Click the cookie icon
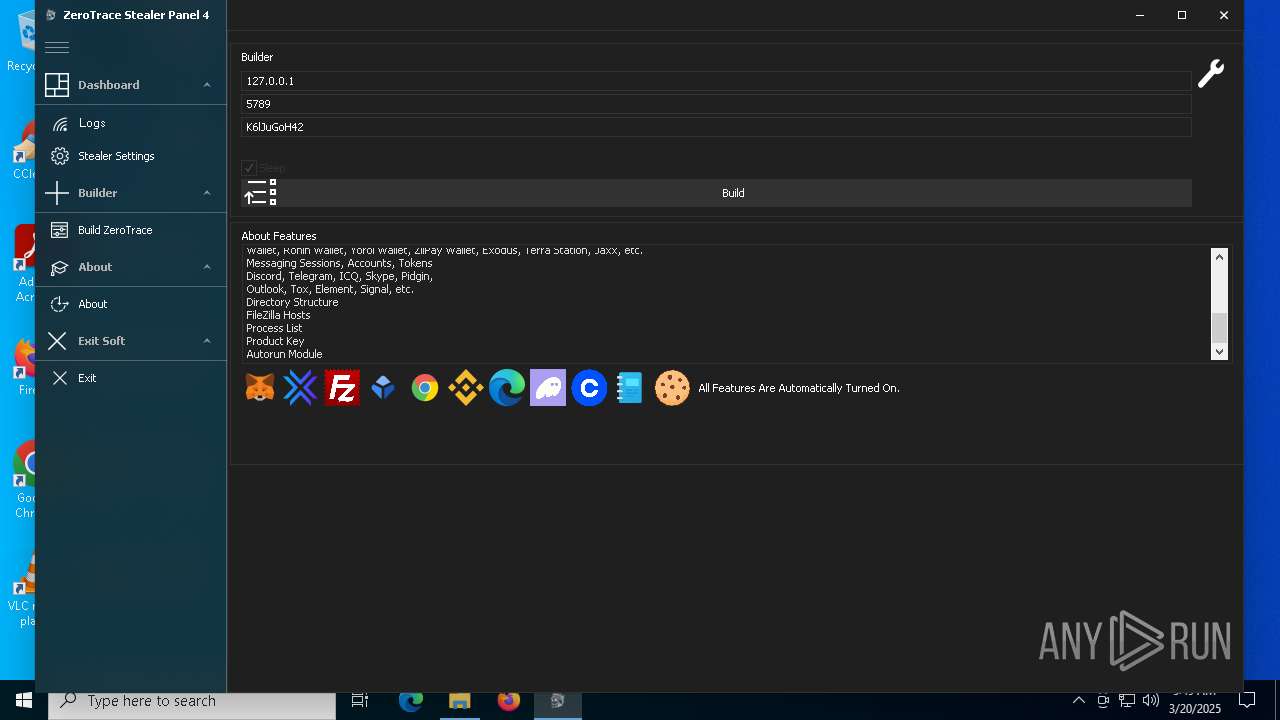This screenshot has height=720, width=1280. pyautogui.click(x=672, y=388)
